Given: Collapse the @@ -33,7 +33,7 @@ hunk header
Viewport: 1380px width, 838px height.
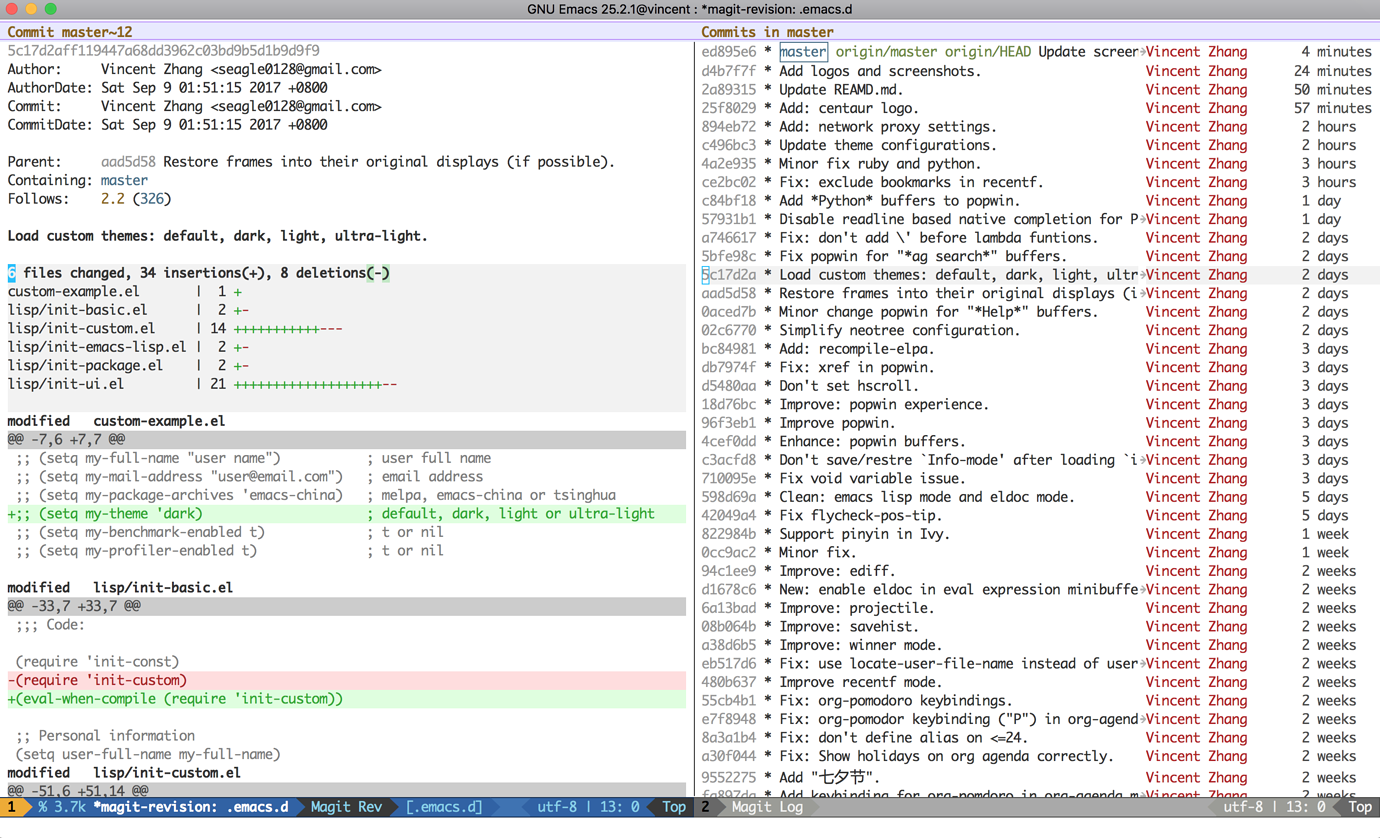Looking at the screenshot, I should (x=70, y=605).
